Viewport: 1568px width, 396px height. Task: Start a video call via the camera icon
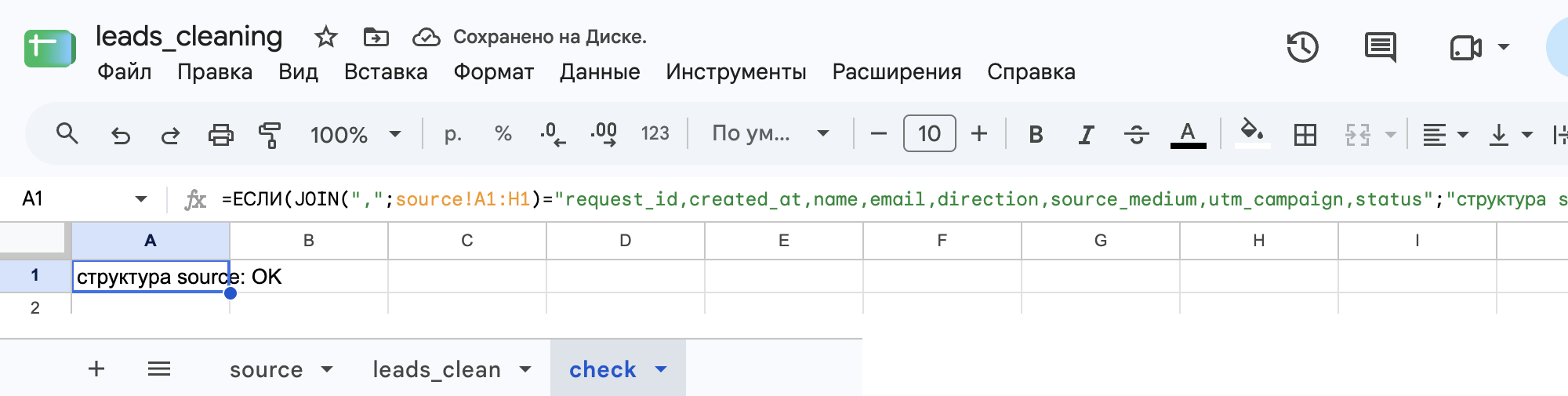(x=1465, y=48)
